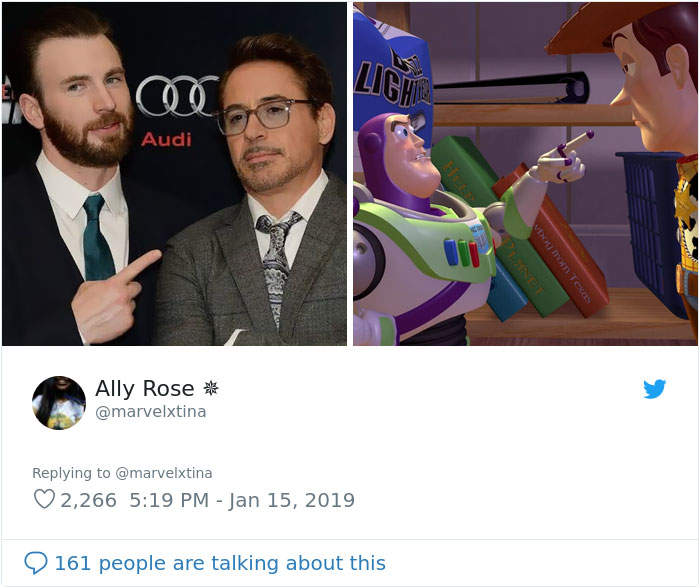This screenshot has width=700, height=588.
Task: Click the snowflake emoji beside Ally Rose
Action: (211, 388)
